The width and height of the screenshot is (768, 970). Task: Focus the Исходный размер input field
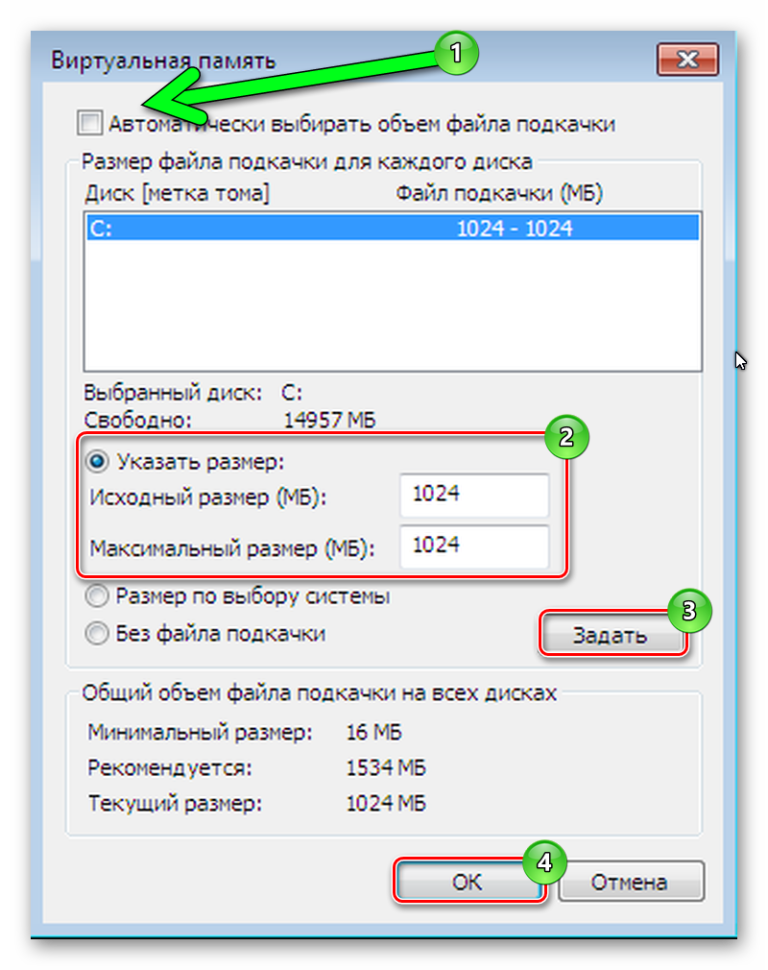coord(474,494)
